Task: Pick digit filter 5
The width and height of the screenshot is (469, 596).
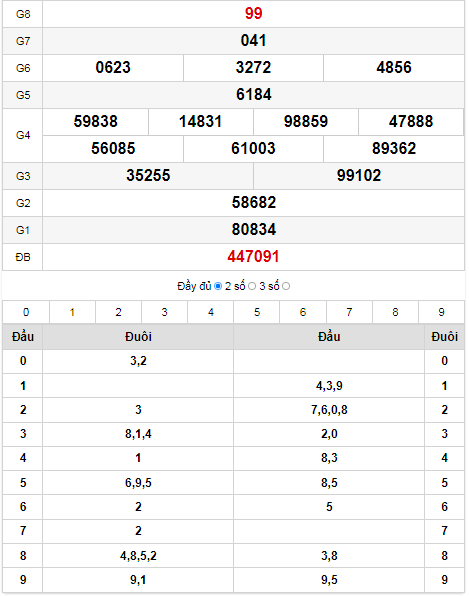Action: click(257, 312)
